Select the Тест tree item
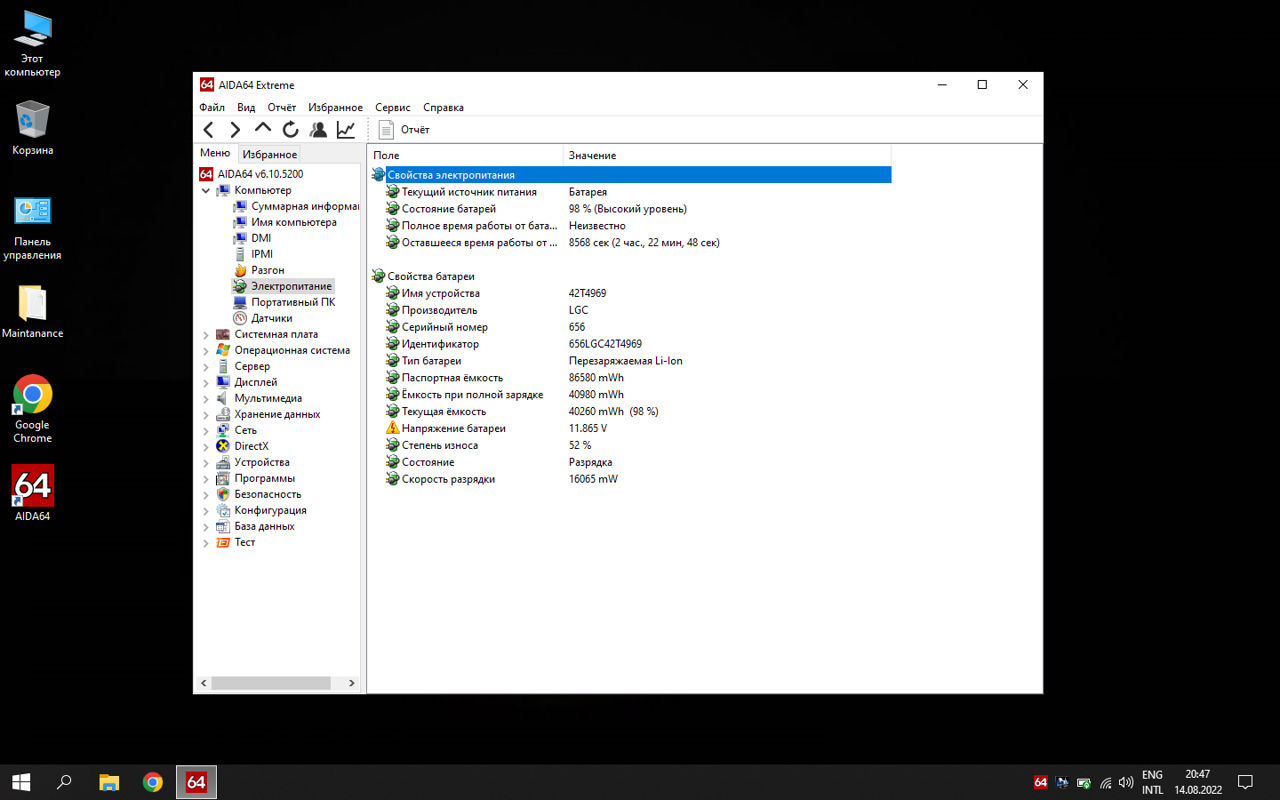 [236, 542]
